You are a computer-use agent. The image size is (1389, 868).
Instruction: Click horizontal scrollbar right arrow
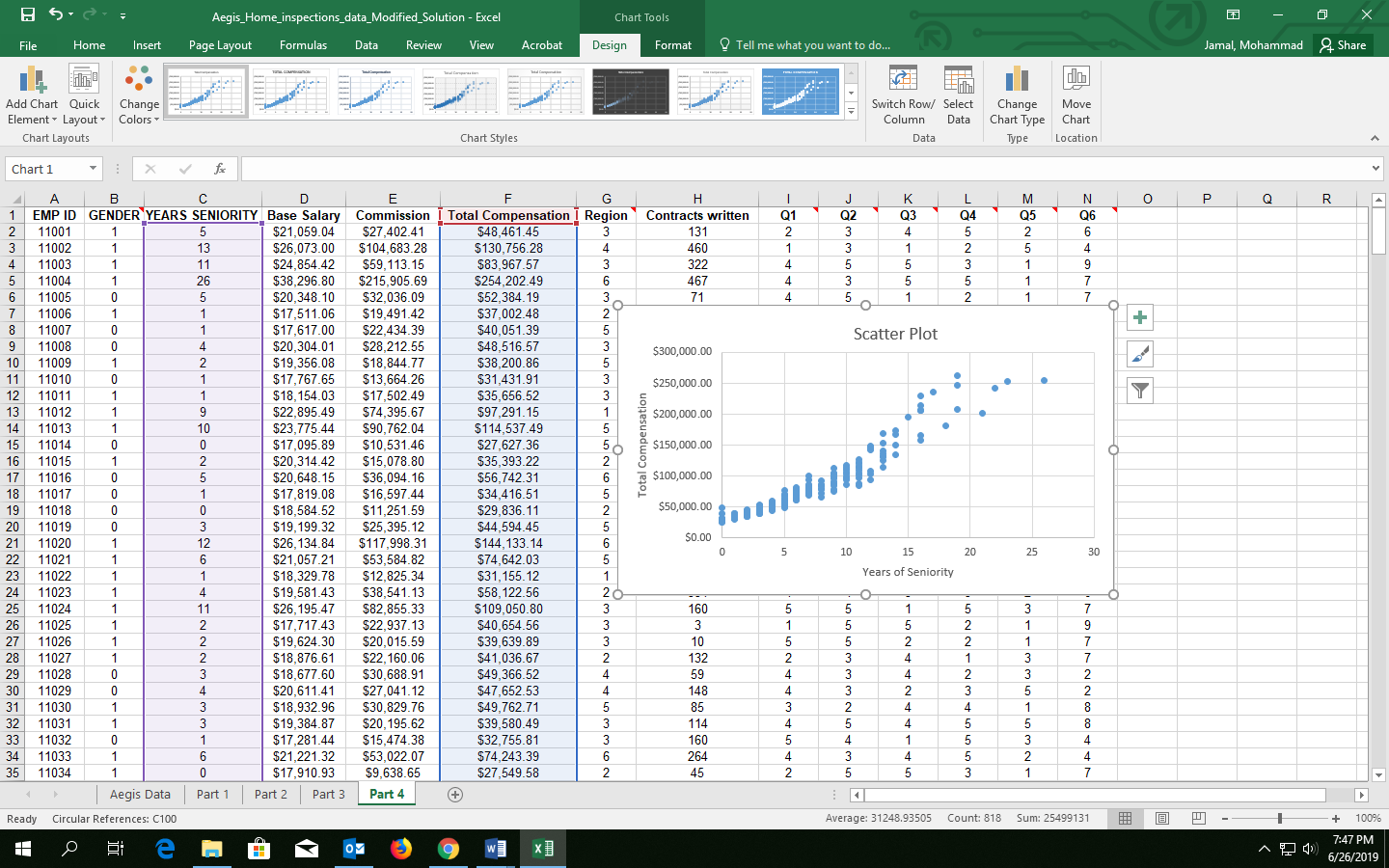click(x=1361, y=795)
